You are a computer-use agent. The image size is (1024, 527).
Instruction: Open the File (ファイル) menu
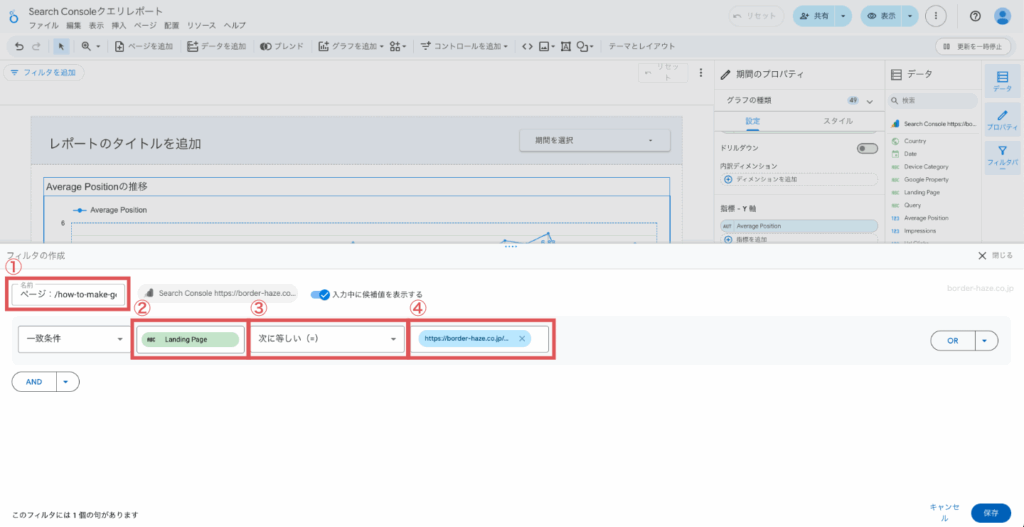[44, 25]
